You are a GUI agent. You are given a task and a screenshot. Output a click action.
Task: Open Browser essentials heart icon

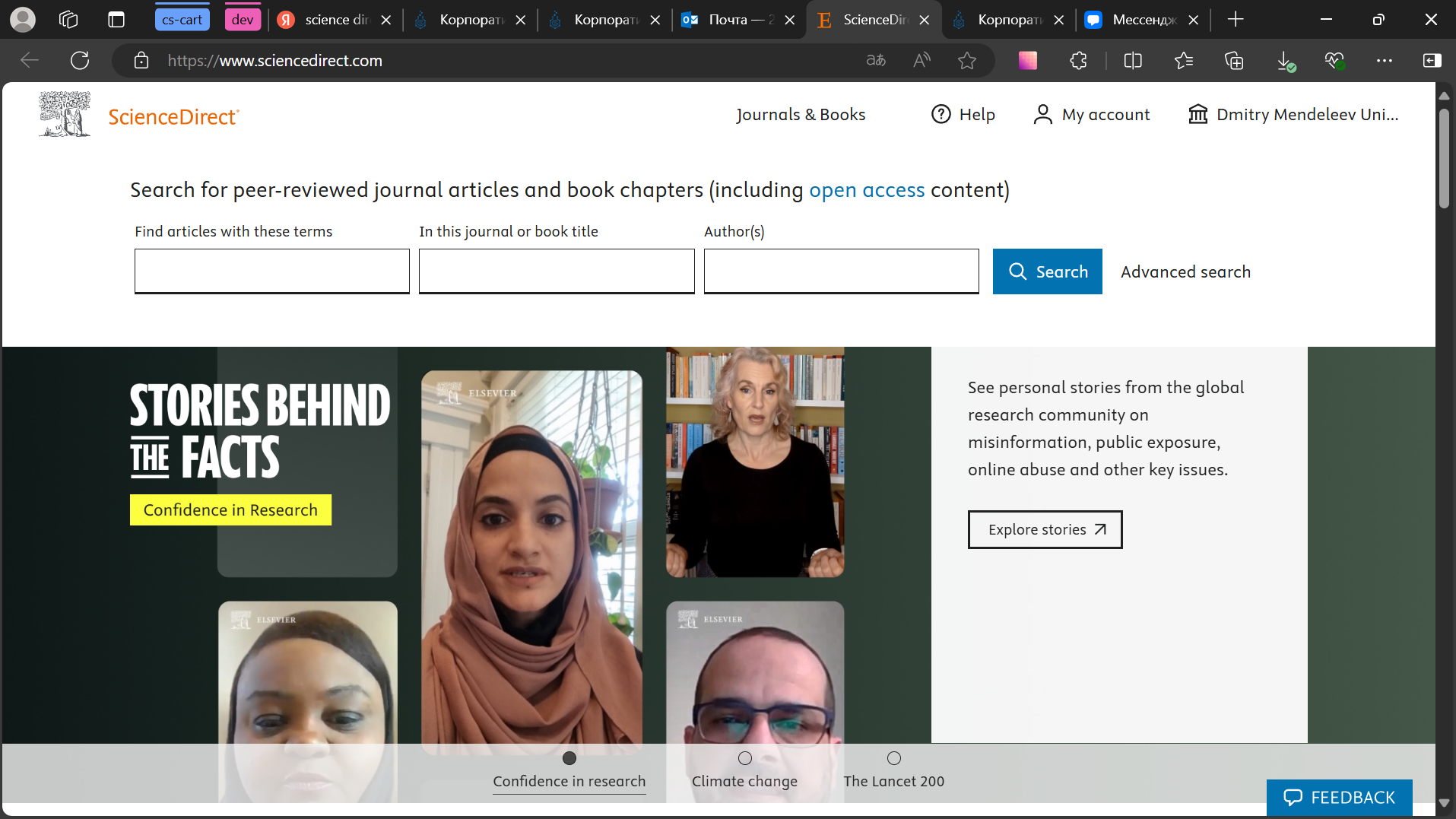1334,60
